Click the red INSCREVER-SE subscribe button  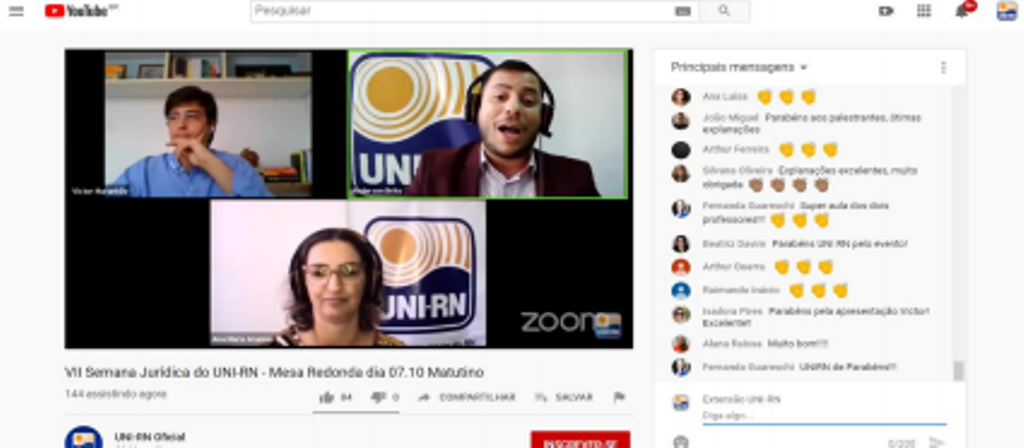pos(581,440)
